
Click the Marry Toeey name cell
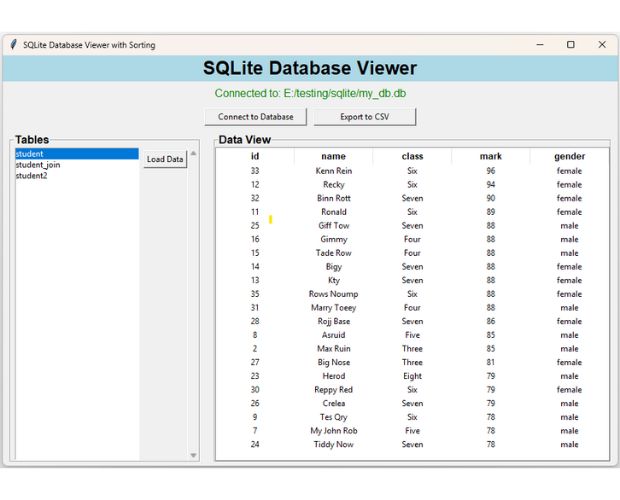click(333, 308)
